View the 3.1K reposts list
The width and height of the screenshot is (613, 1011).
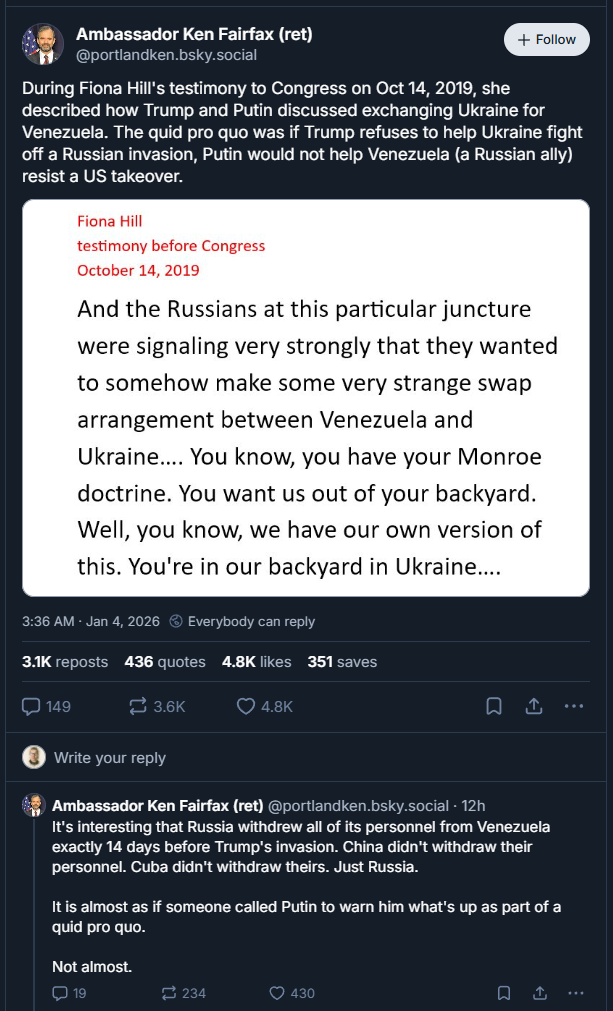click(x=65, y=662)
